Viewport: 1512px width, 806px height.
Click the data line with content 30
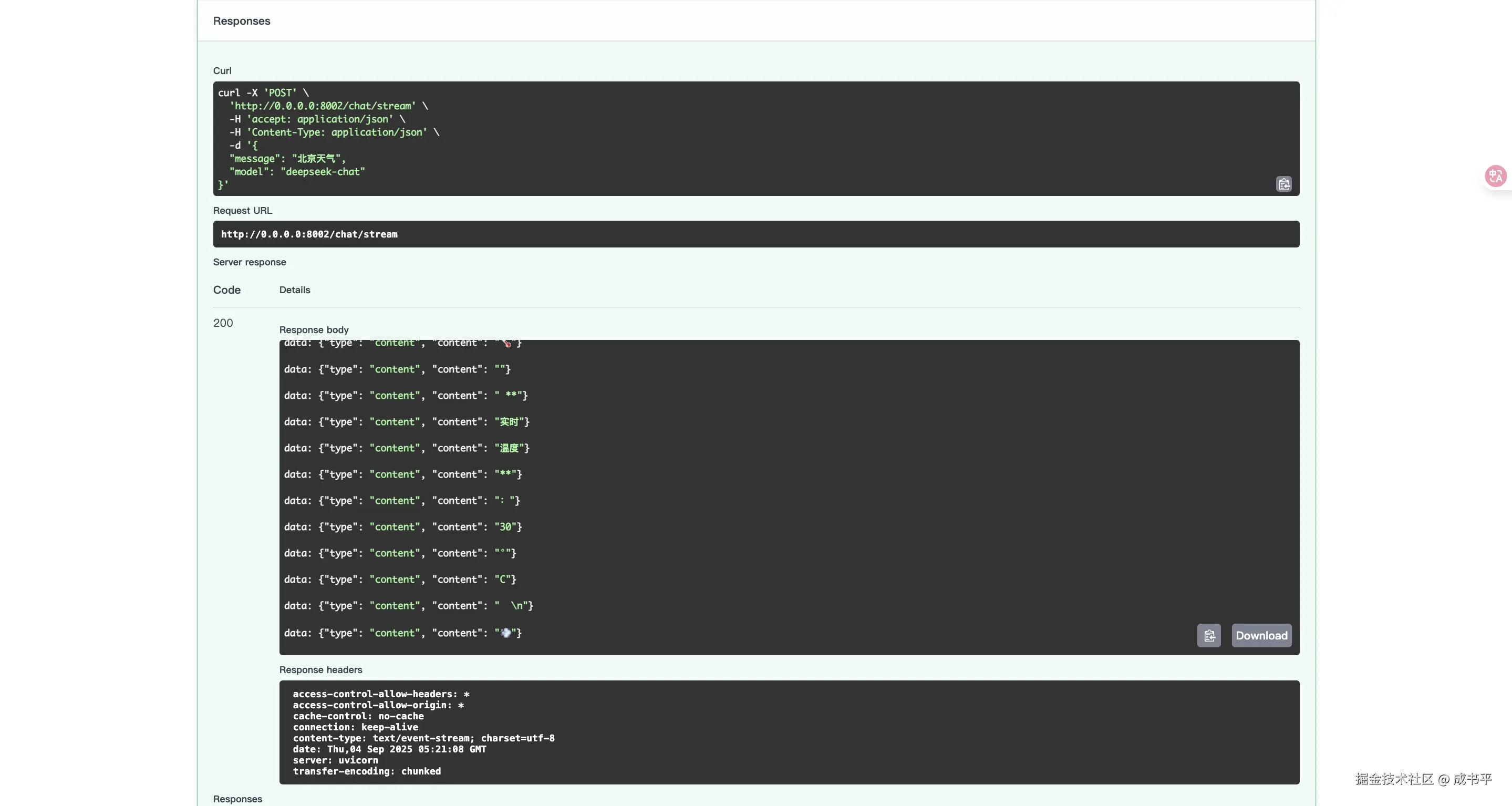click(402, 527)
